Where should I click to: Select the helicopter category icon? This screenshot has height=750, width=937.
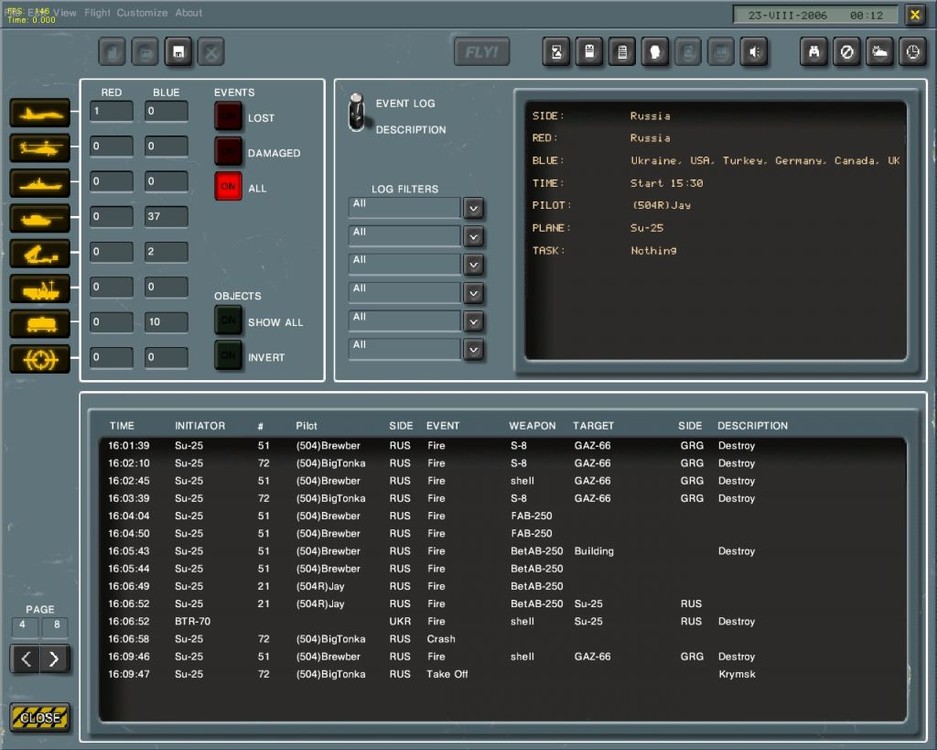40,148
